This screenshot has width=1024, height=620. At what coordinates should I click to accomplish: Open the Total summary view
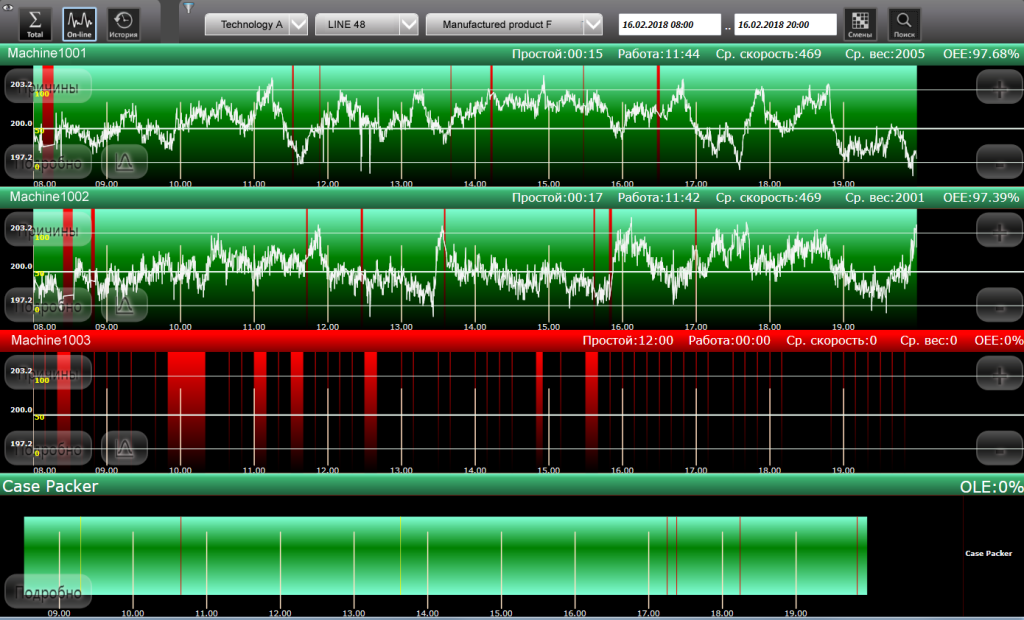(x=35, y=23)
